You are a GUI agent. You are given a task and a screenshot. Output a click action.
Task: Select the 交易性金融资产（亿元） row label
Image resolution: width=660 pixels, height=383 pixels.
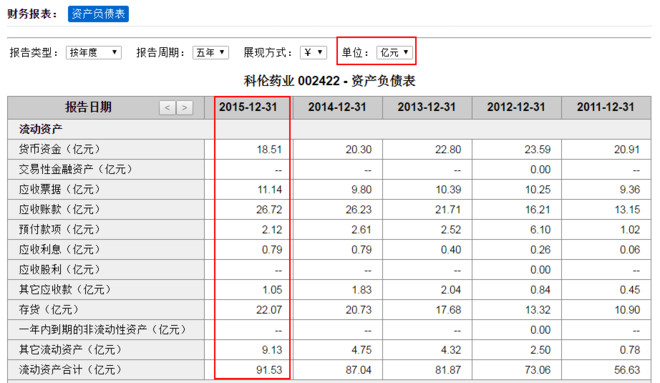(75, 169)
